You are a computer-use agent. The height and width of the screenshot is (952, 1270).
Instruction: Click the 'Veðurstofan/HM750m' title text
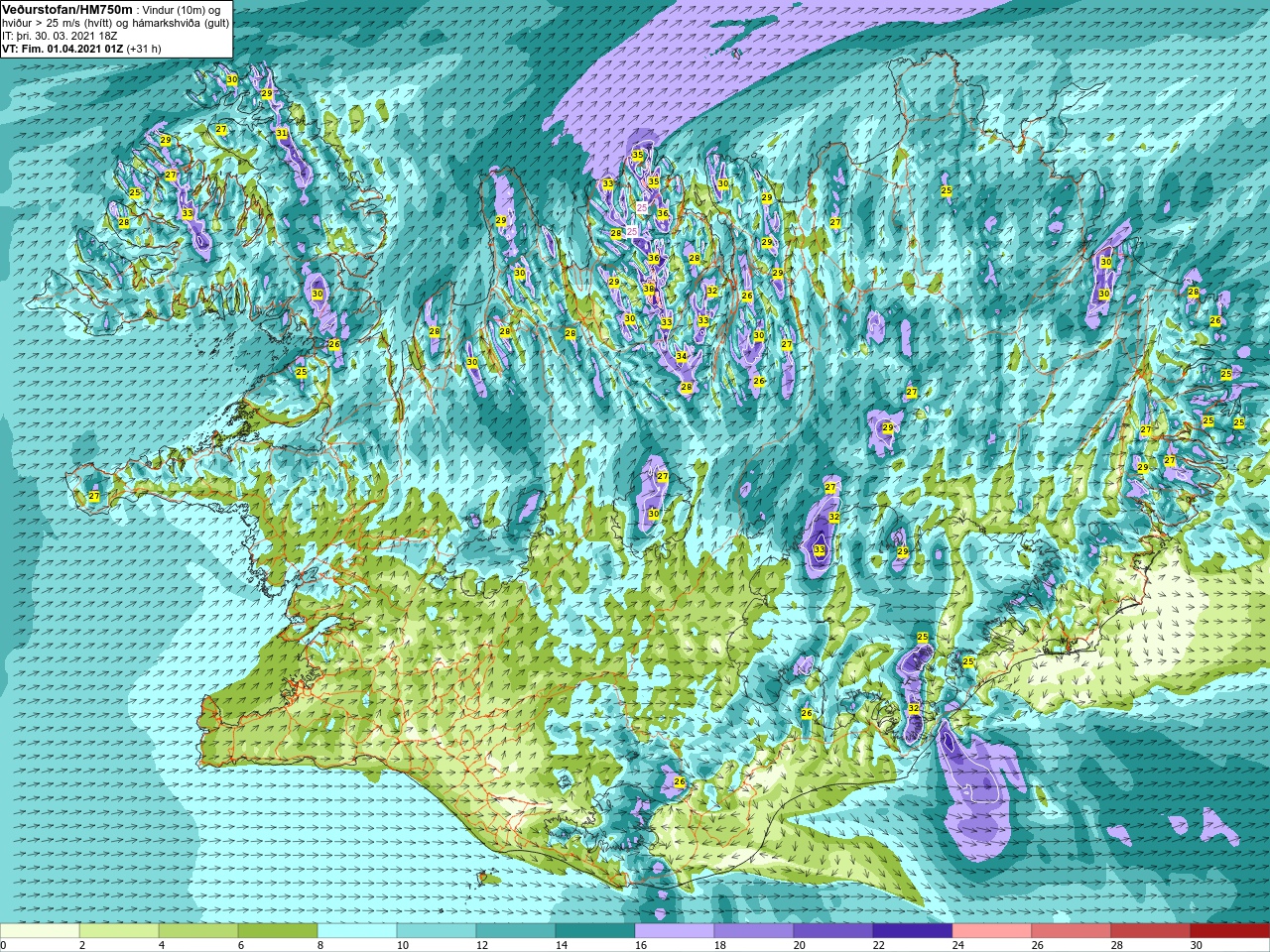[x=66, y=9]
